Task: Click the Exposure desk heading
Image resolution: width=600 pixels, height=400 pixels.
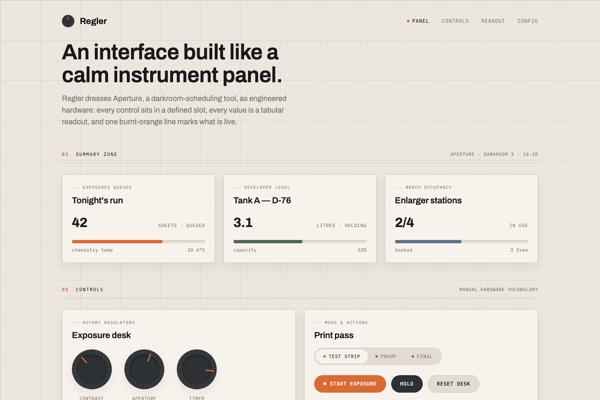Action: pyautogui.click(x=101, y=335)
